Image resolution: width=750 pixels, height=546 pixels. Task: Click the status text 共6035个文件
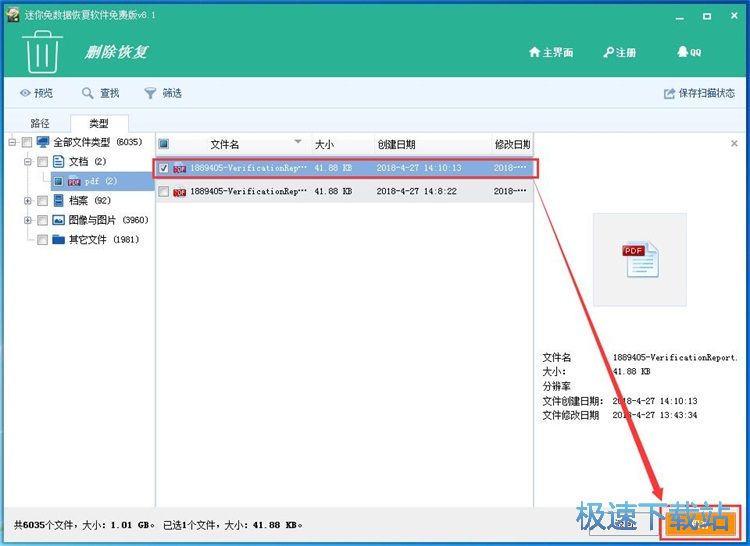[x=44, y=524]
